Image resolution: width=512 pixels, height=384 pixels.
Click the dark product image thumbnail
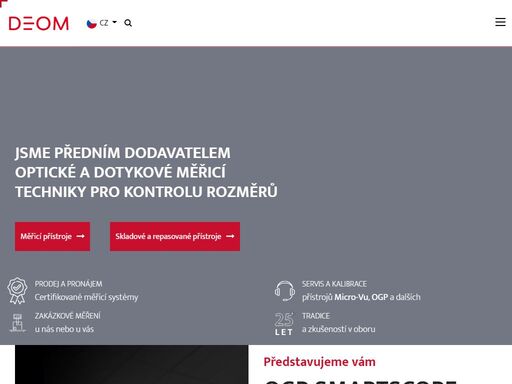click(x=132, y=364)
